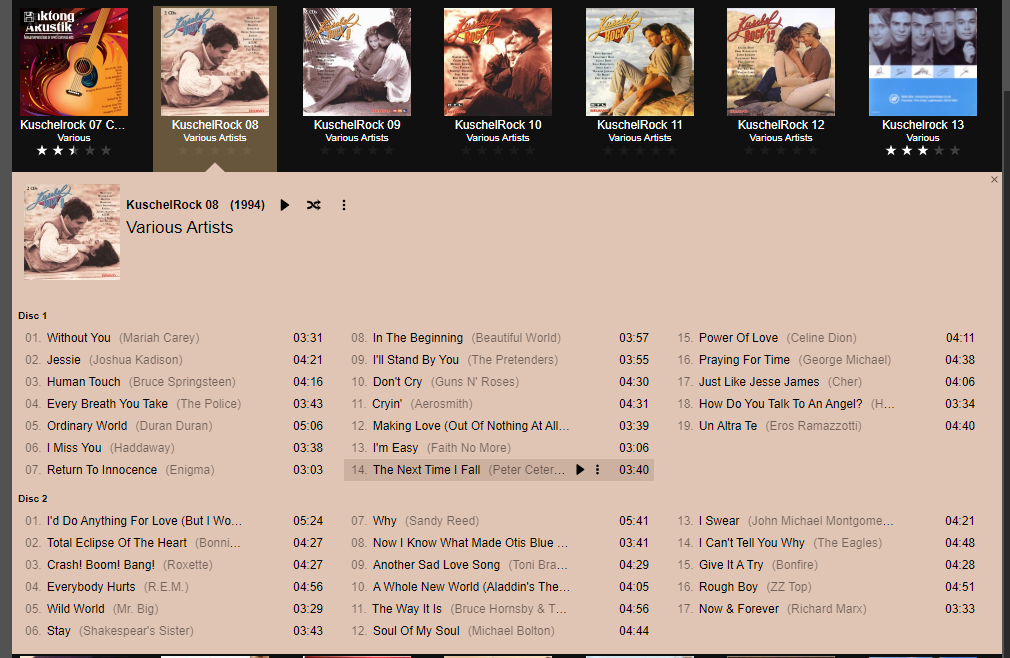Open Various Artists in album detail header
The image size is (1010, 658).
[x=180, y=227]
